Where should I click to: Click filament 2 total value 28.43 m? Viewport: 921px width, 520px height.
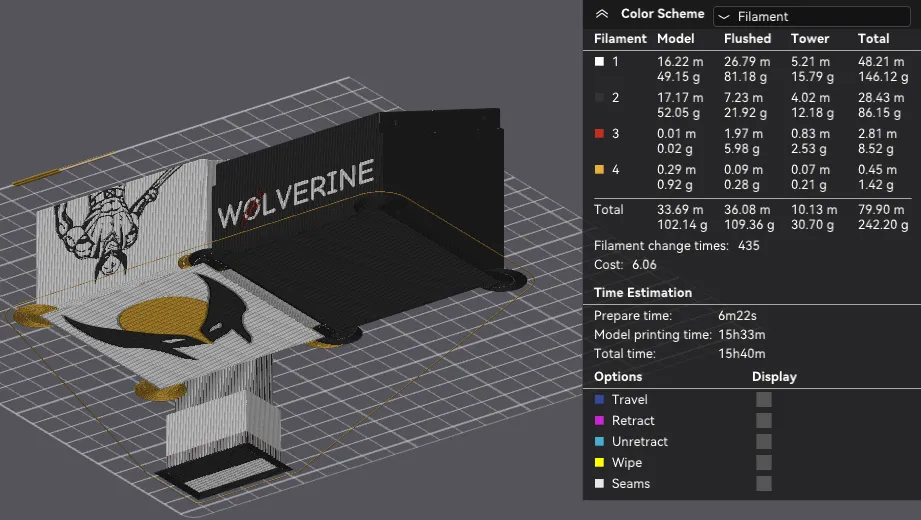coord(880,98)
